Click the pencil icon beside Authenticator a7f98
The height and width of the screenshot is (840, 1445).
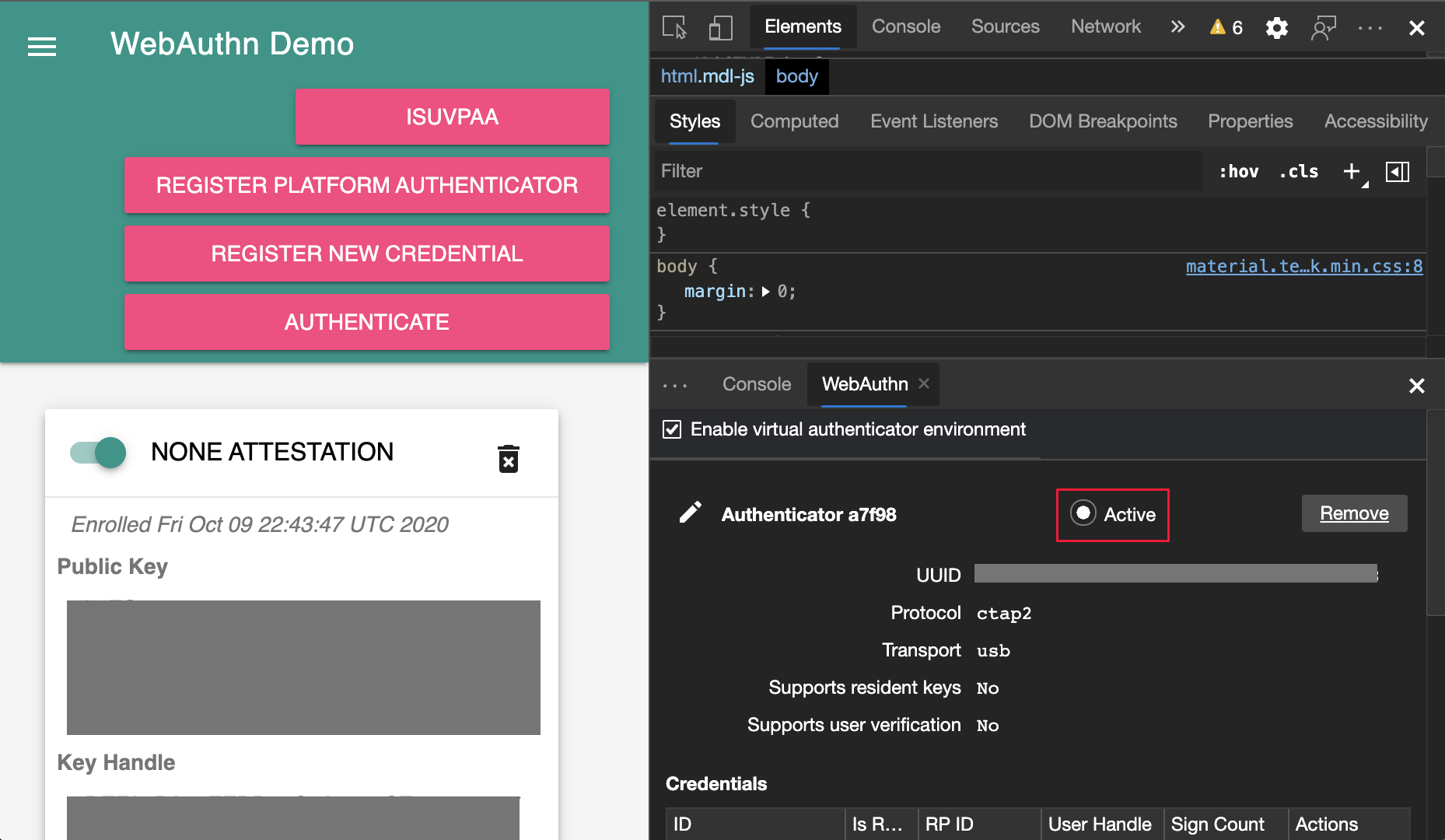(691, 513)
